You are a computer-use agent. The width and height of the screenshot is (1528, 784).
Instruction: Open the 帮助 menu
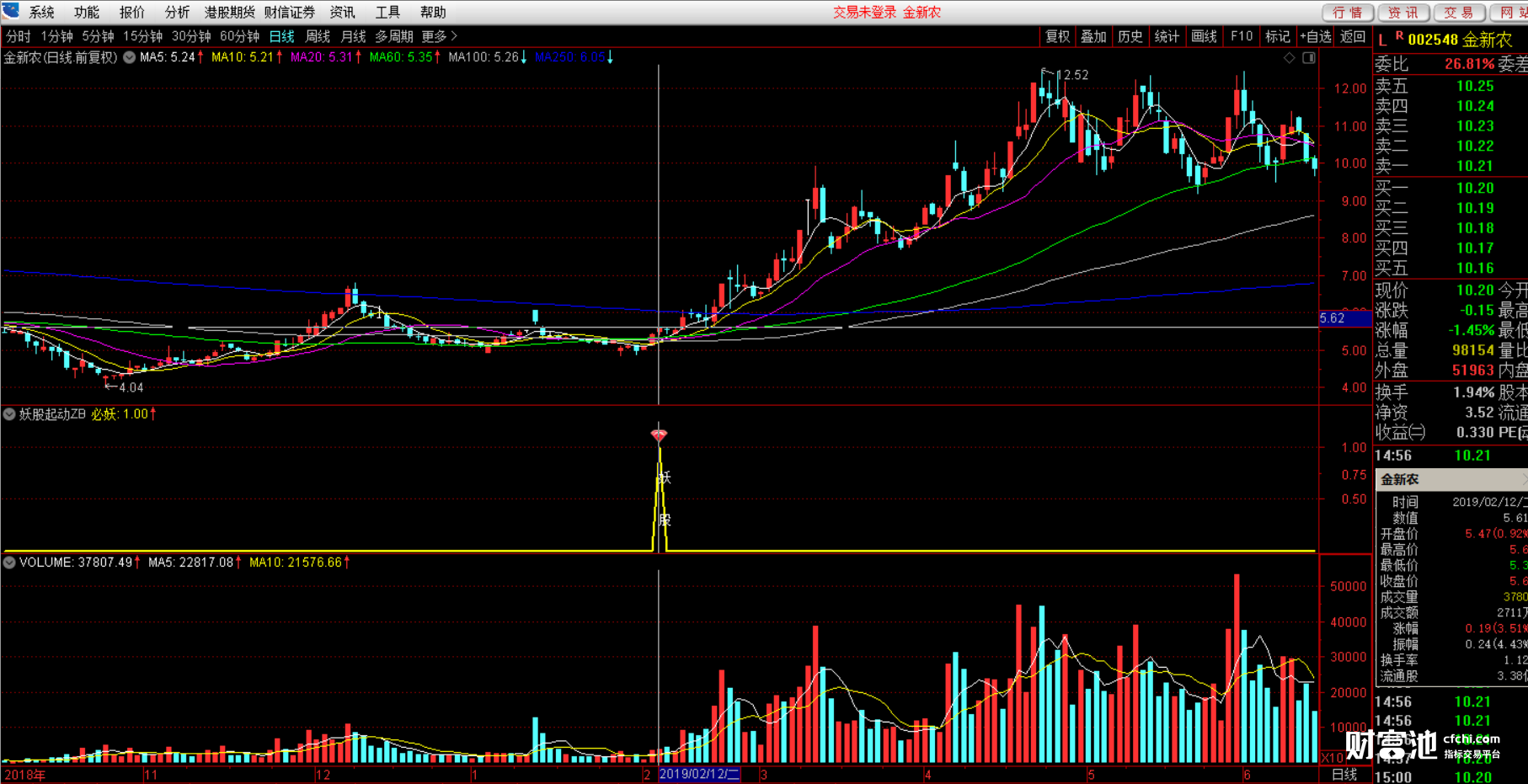[x=433, y=12]
